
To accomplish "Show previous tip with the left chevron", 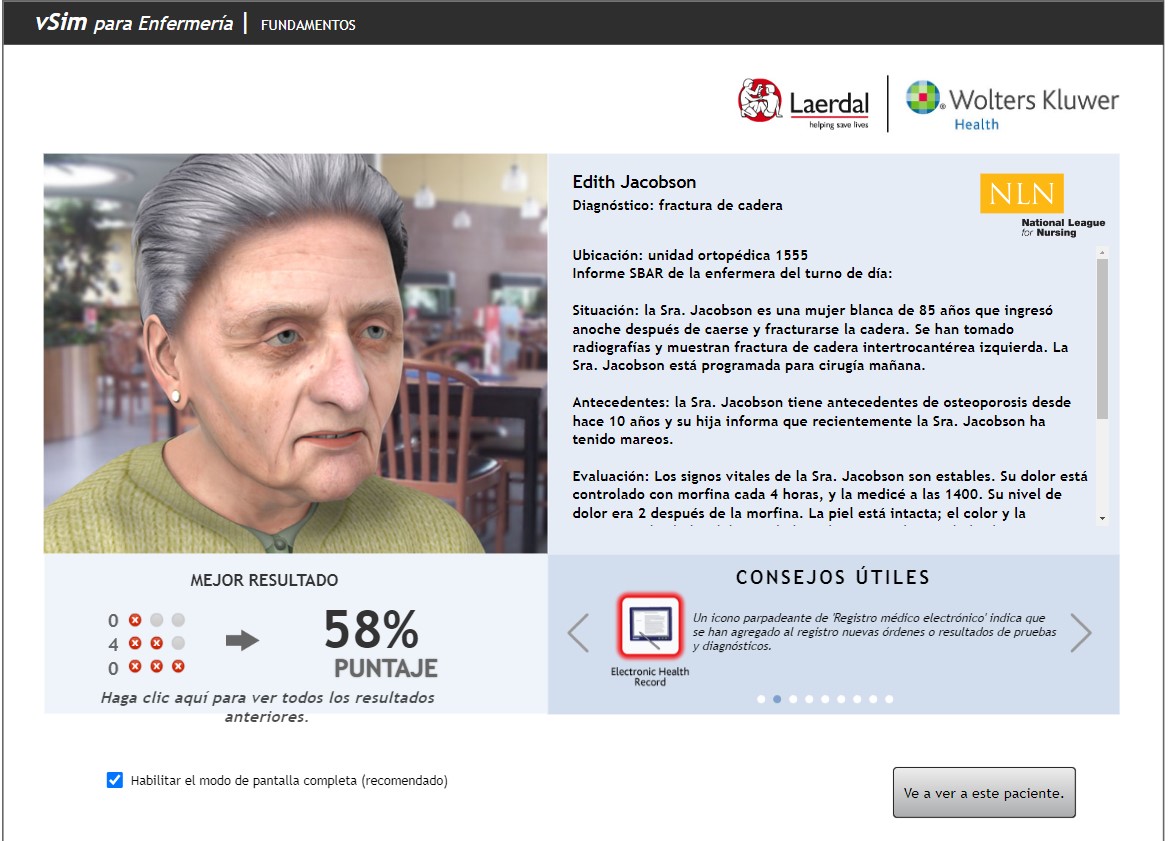I will point(578,631).
